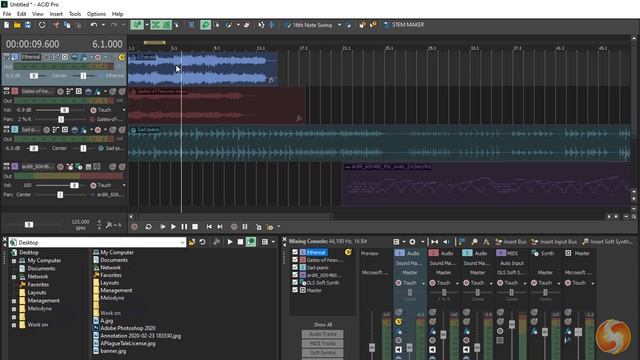Click the timeline horizontal scrollbar
The image size is (640, 360).
[x=235, y=217]
